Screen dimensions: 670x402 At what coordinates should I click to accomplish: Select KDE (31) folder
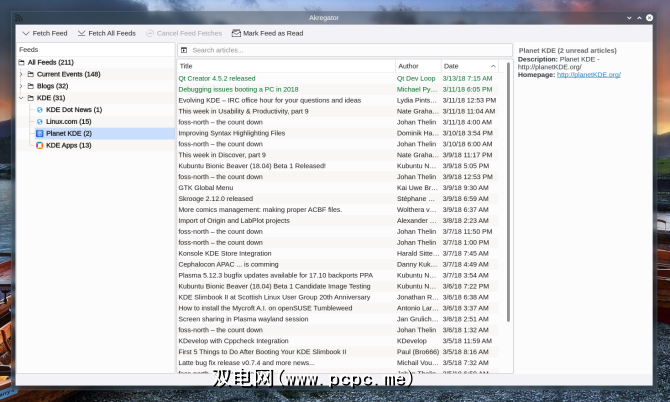[51, 98]
